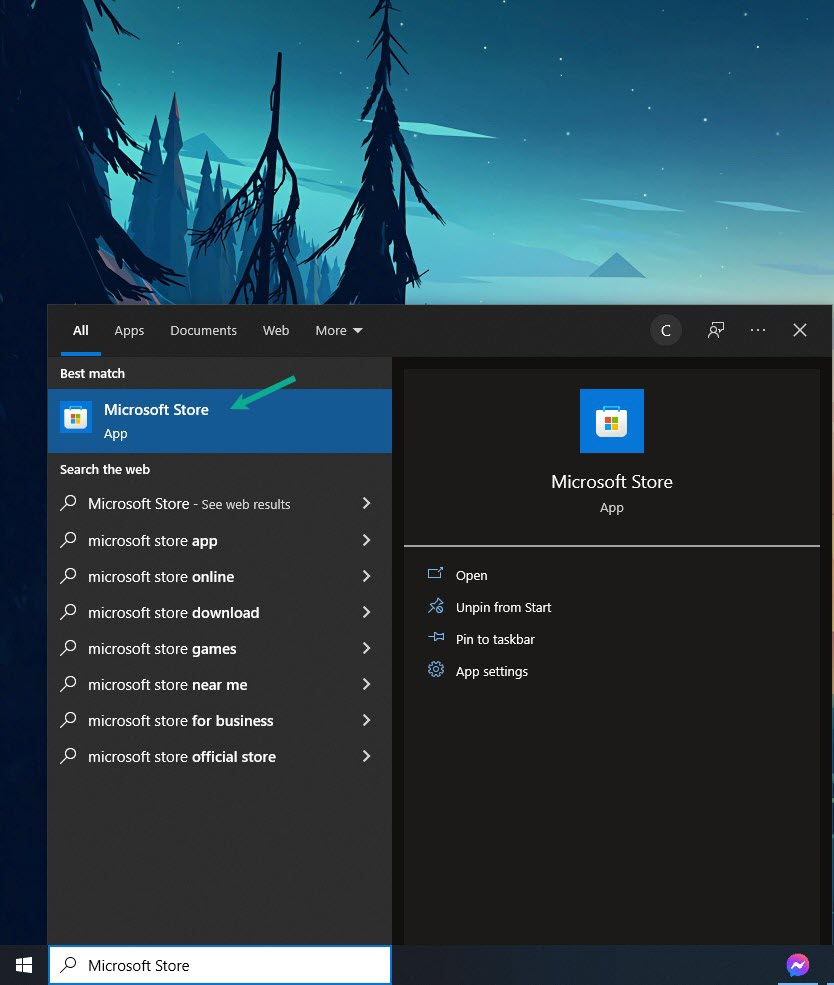The width and height of the screenshot is (834, 985).
Task: Click the Unpin from Start pin icon
Action: click(x=436, y=606)
